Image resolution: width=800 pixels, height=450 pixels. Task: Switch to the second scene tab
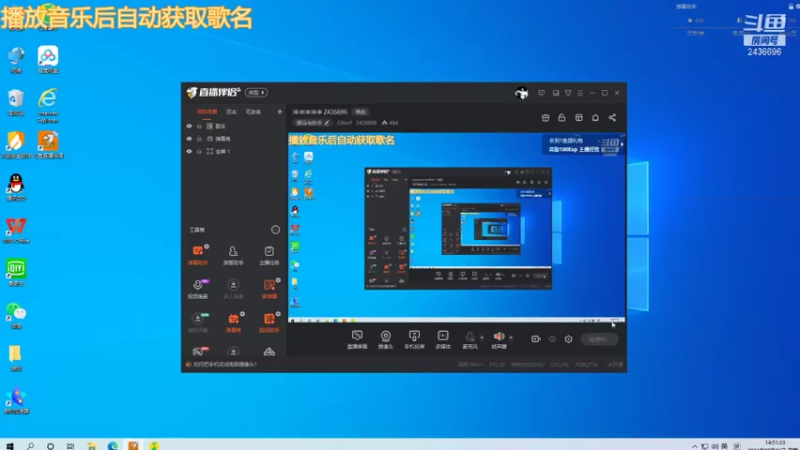(x=231, y=112)
